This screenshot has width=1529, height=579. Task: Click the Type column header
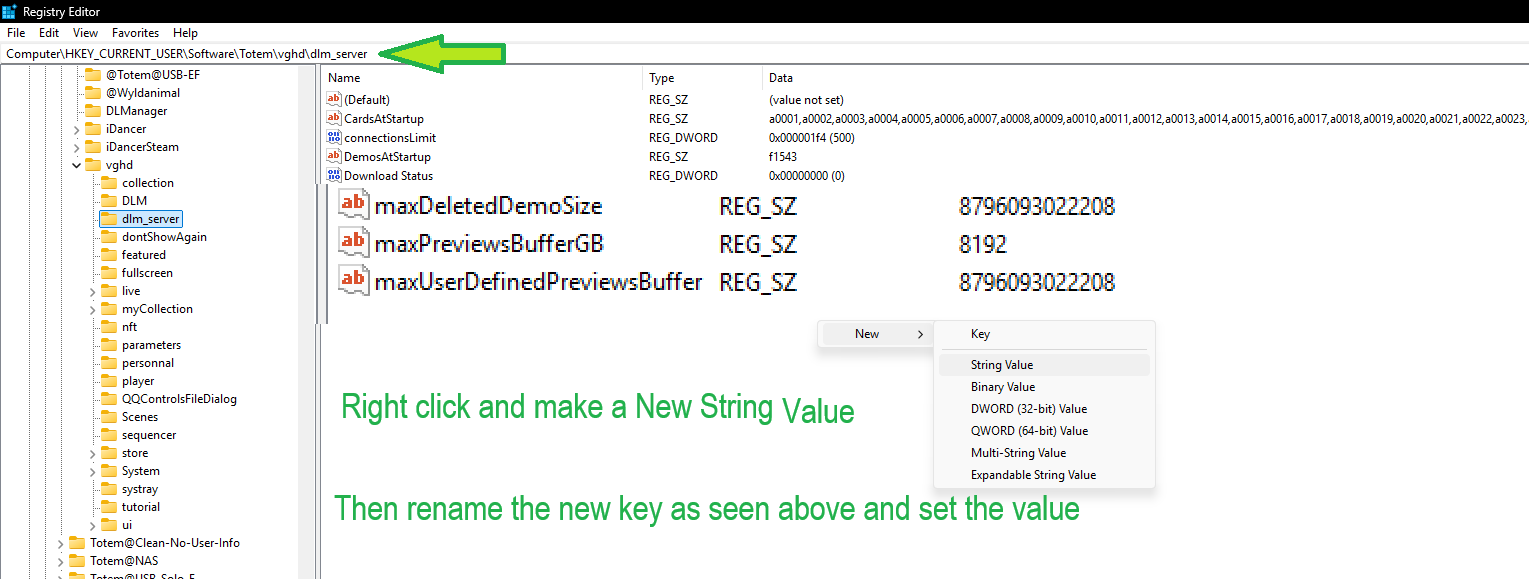[x=662, y=78]
